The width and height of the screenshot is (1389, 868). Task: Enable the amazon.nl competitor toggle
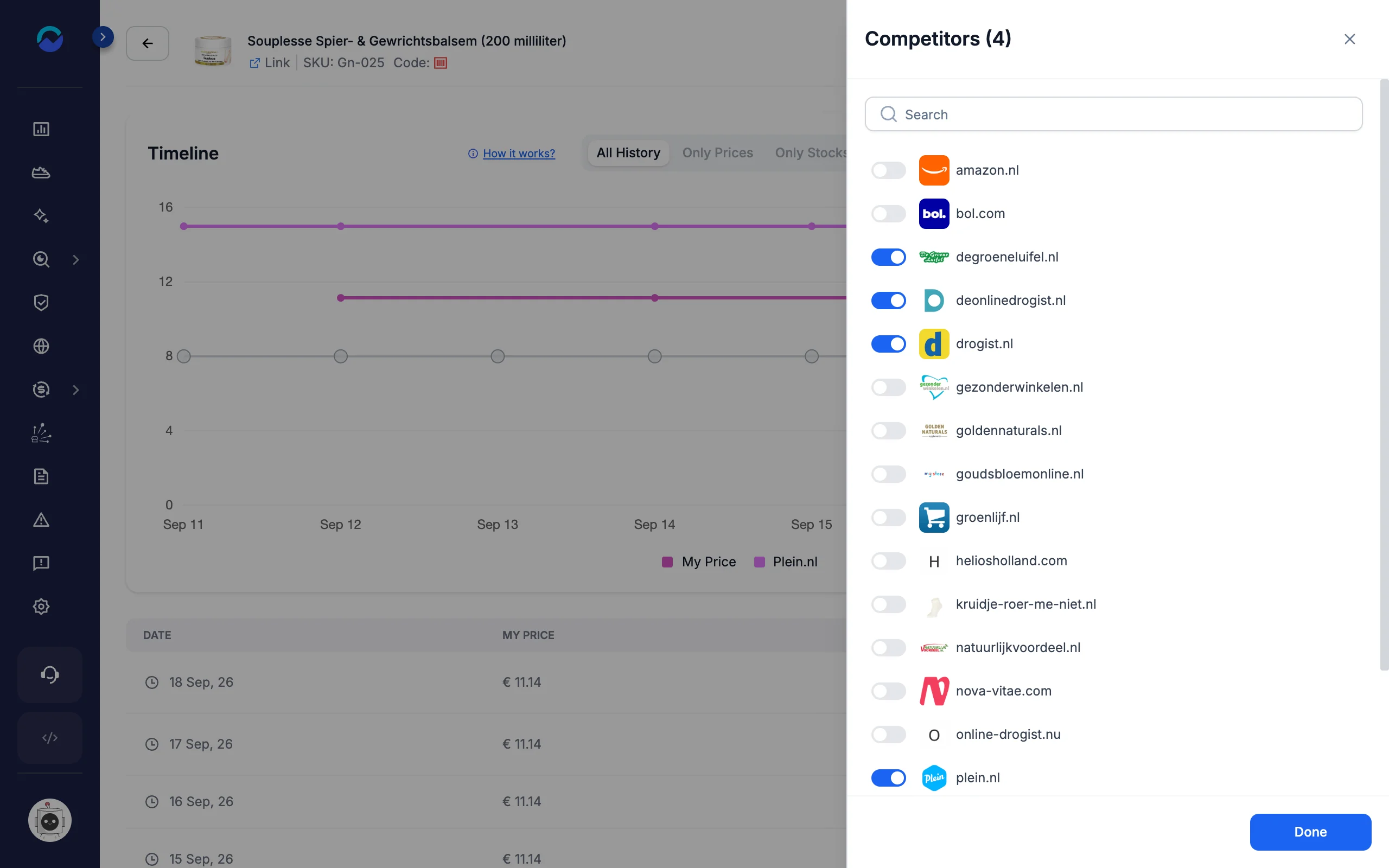click(x=889, y=170)
